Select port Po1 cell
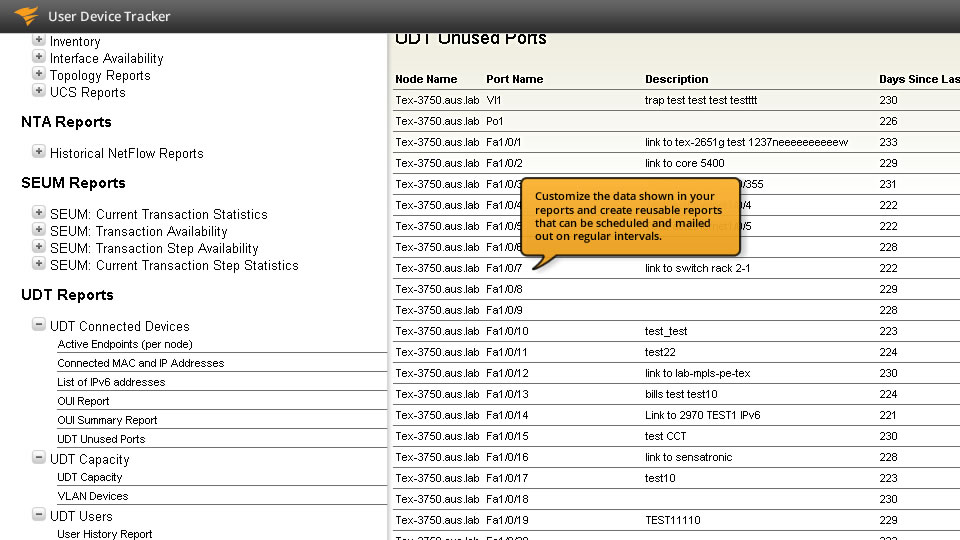This screenshot has height=540, width=960. click(495, 121)
